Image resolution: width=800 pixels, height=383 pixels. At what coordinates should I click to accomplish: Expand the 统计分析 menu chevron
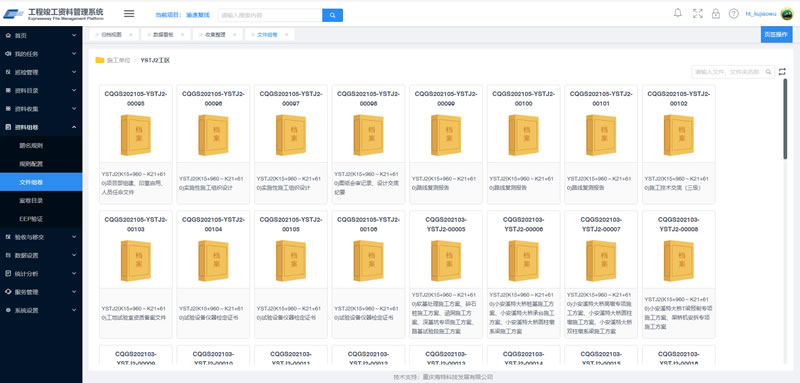pyautogui.click(x=74, y=273)
